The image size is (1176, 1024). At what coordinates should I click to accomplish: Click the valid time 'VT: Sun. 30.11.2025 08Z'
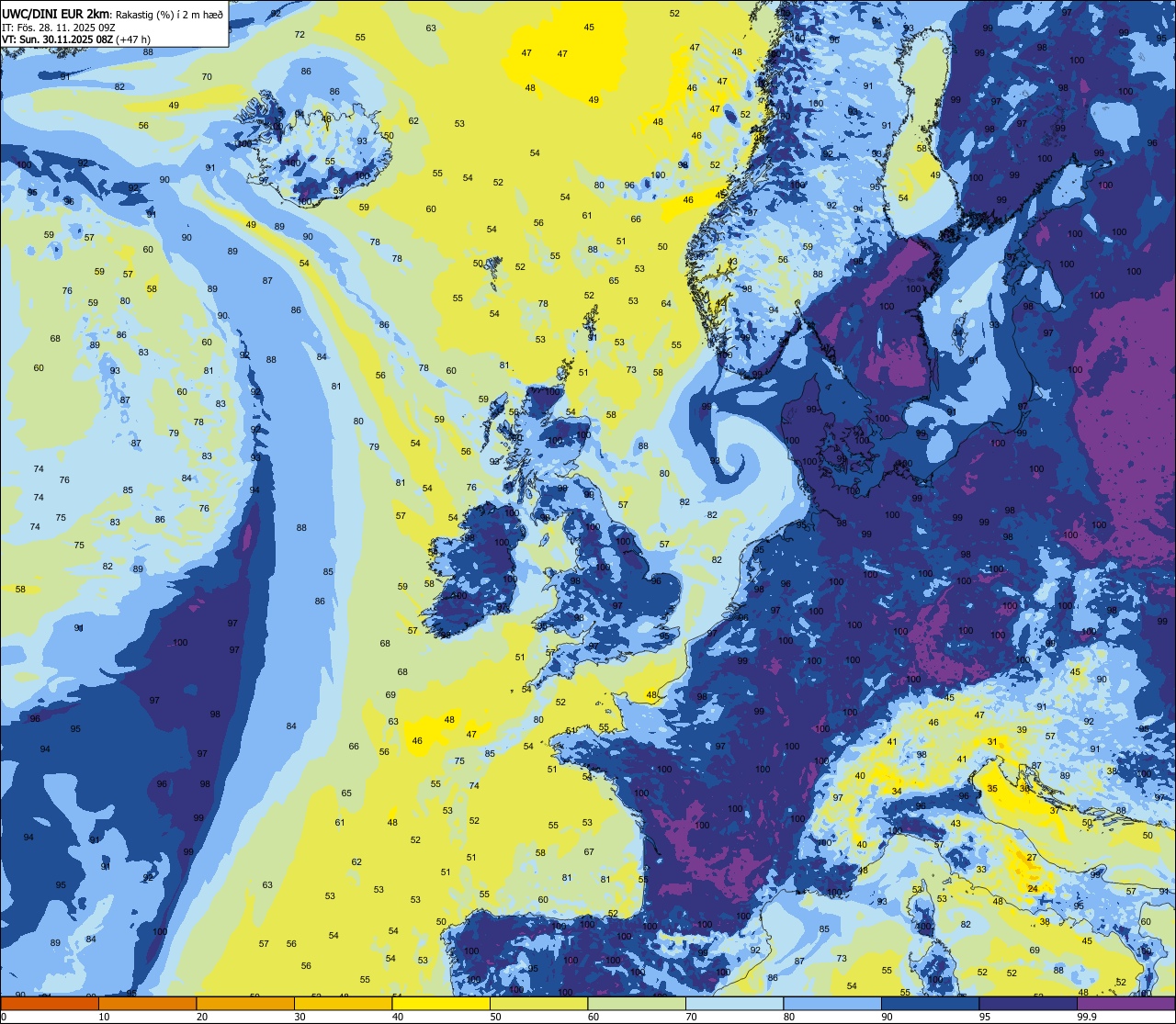57,39
